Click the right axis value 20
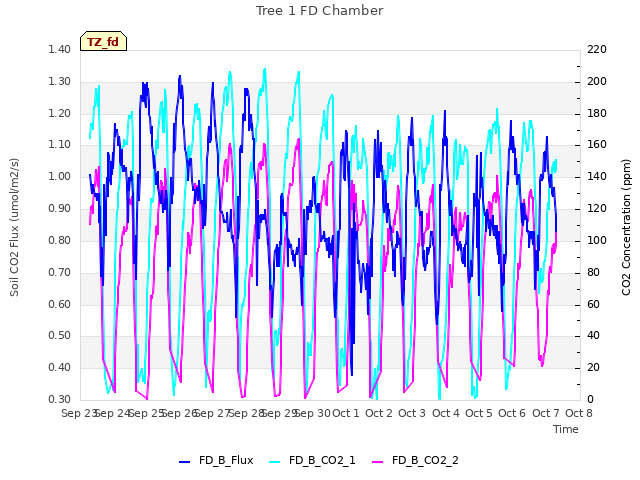Screen dimensions: 640x480 [594, 368]
